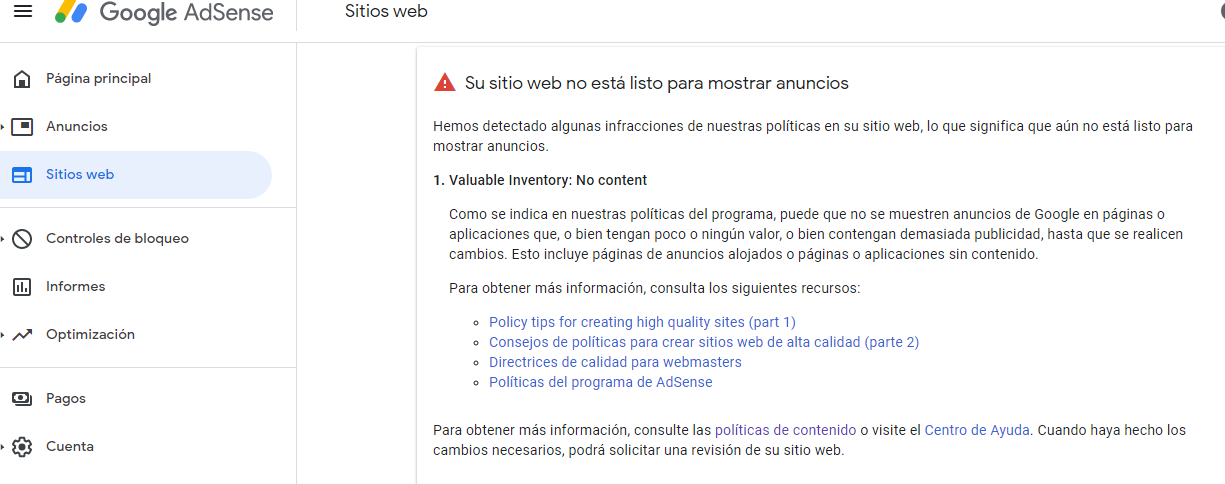The width and height of the screenshot is (1225, 484).
Task: Click the Página principal home icon
Action: pos(22,78)
